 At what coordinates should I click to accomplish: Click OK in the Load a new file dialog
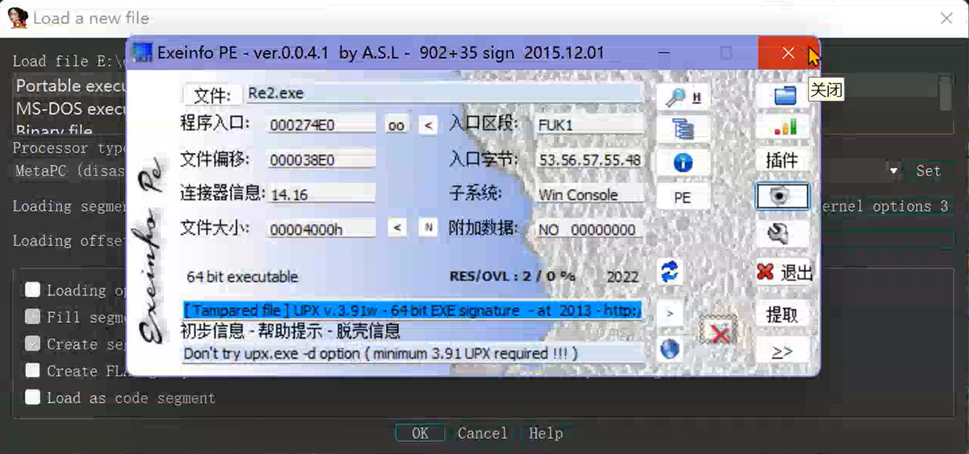(x=420, y=433)
